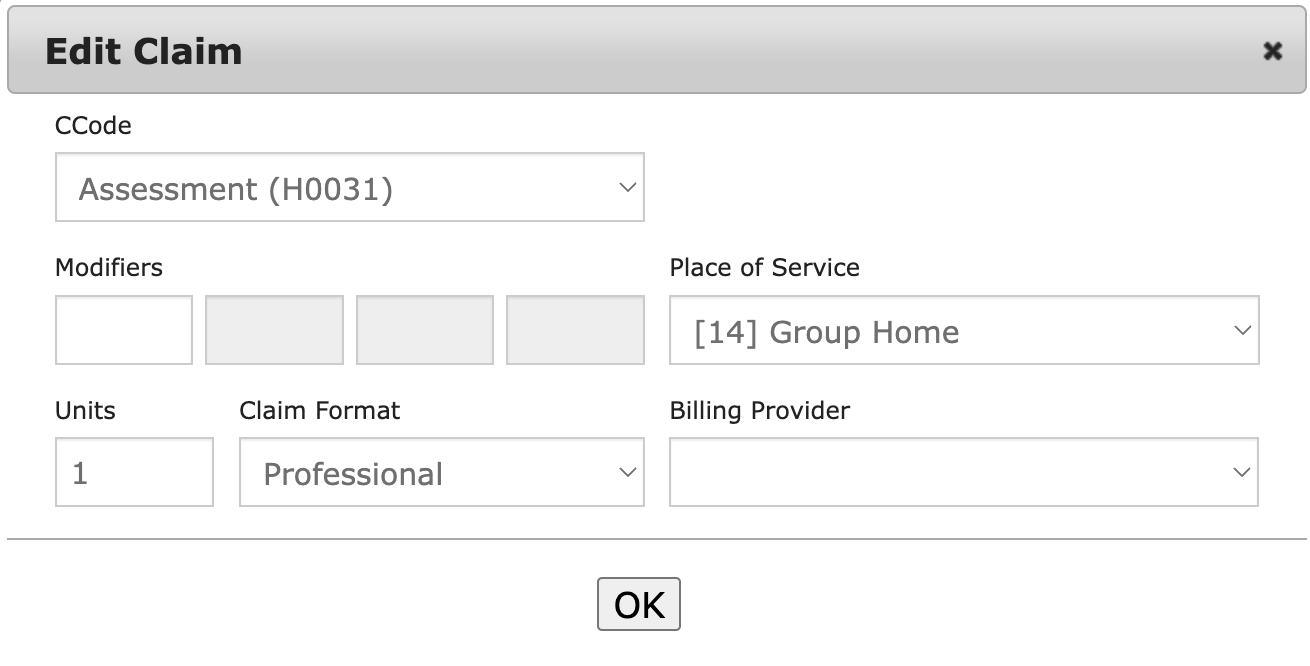Click the chevron arrow beside Professional

tap(627, 472)
